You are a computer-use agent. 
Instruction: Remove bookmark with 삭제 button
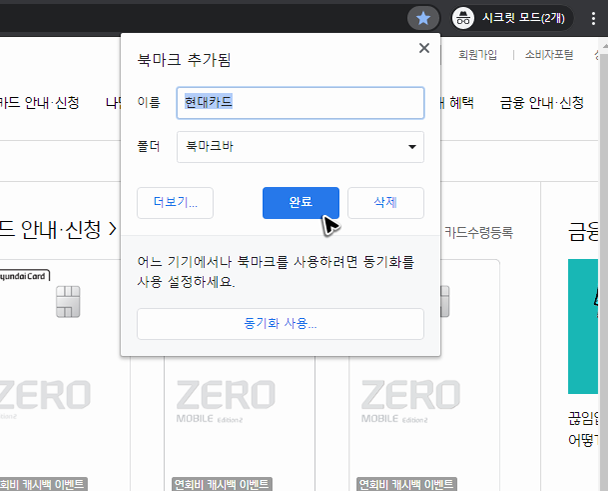[385, 203]
